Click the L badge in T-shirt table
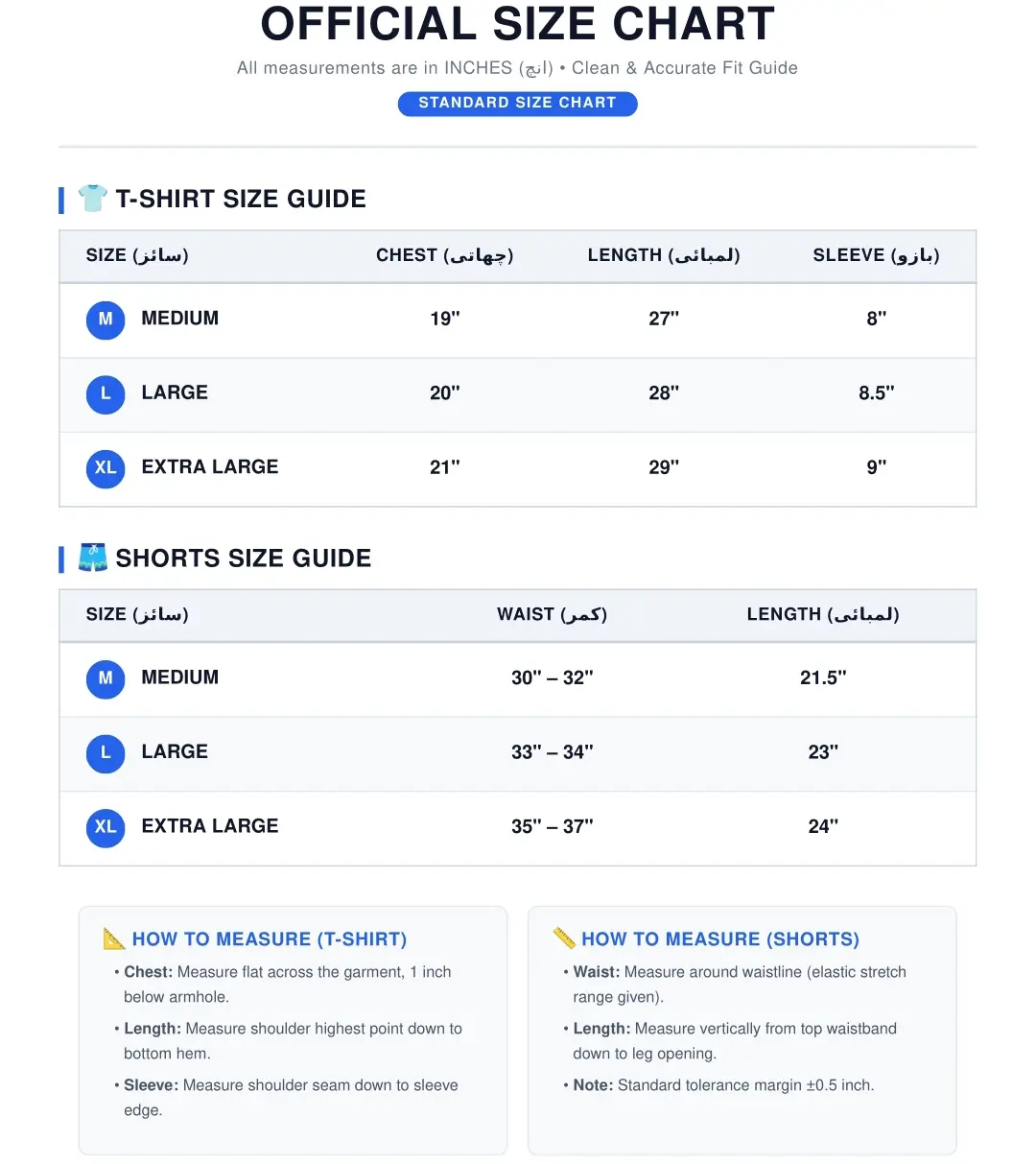The image size is (1036, 1164). pyautogui.click(x=106, y=394)
